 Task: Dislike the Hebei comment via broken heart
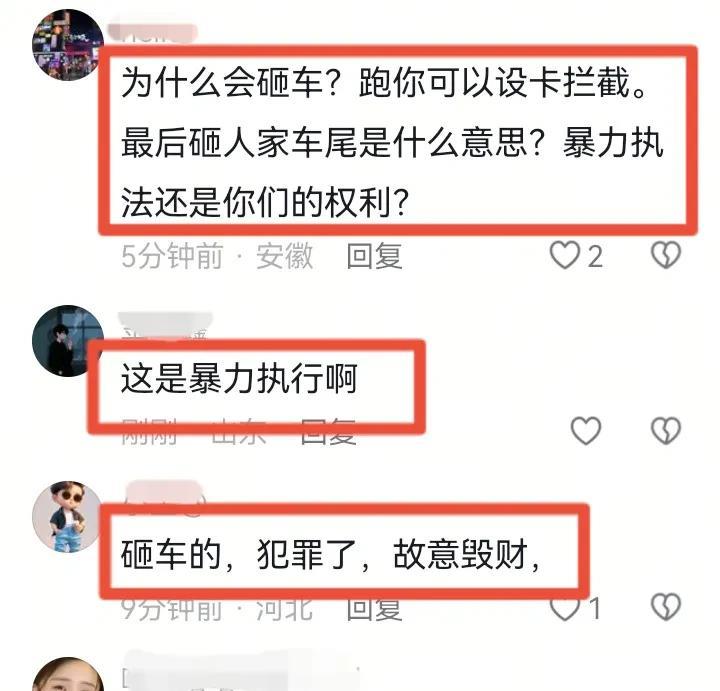(x=666, y=607)
